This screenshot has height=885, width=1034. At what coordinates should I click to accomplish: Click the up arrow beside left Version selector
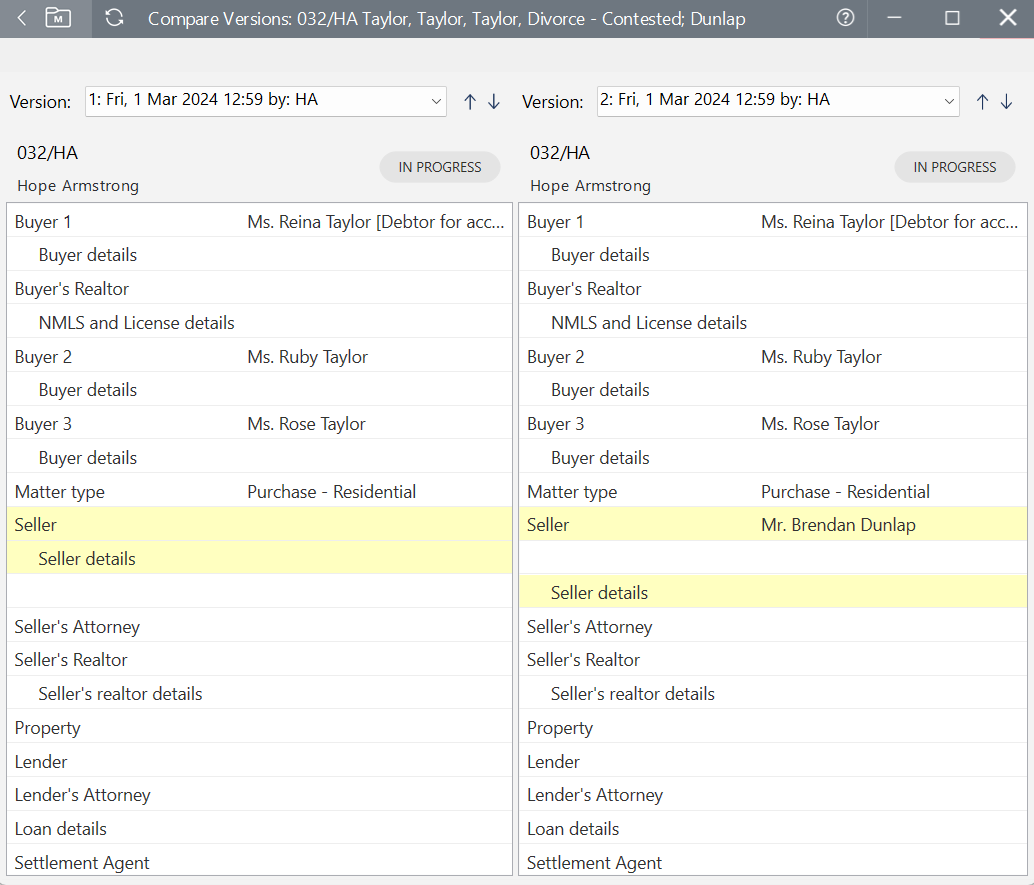(x=469, y=101)
